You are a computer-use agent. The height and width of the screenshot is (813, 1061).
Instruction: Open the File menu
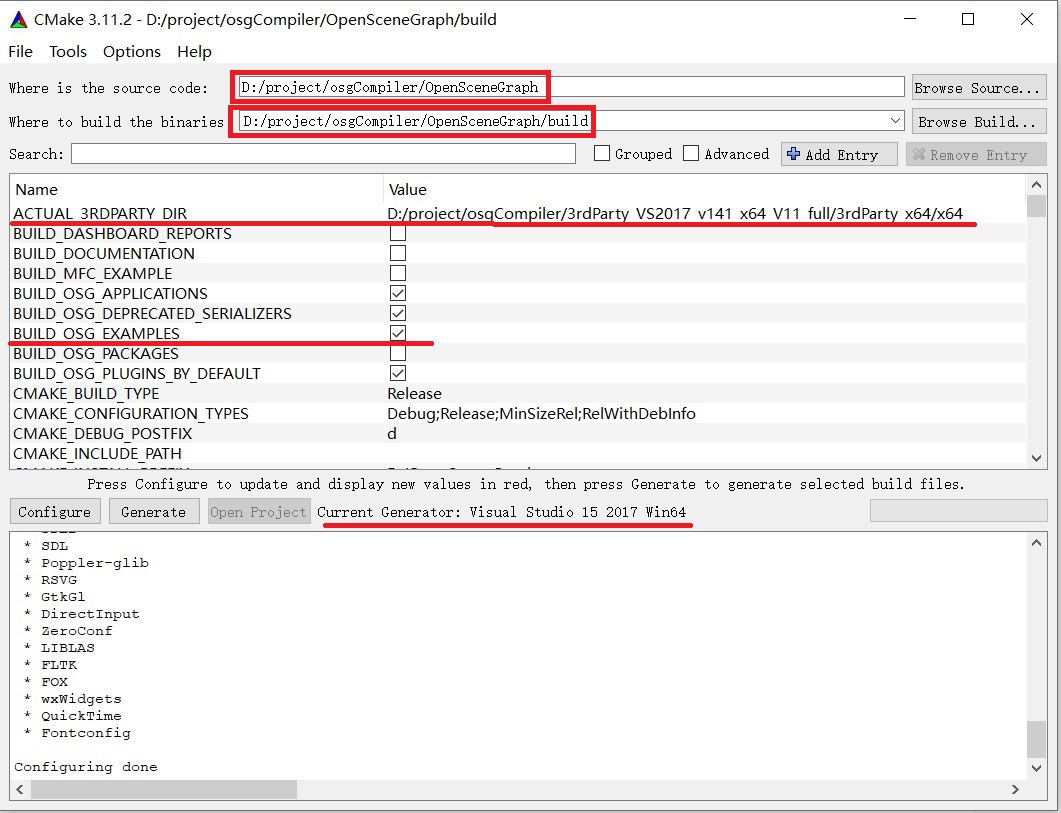click(20, 51)
